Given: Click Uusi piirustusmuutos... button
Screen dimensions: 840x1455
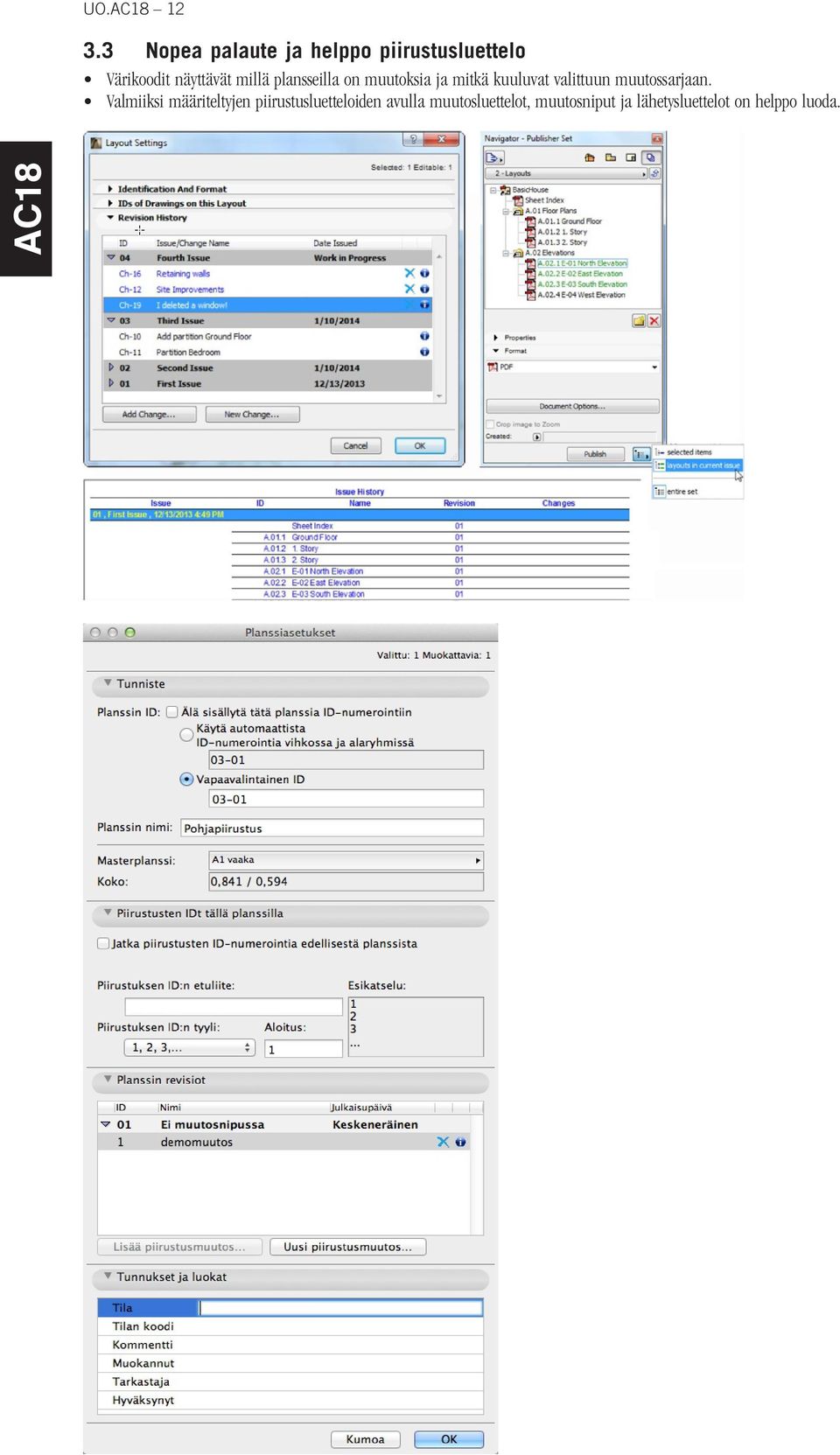Looking at the screenshot, I should click(x=348, y=1247).
